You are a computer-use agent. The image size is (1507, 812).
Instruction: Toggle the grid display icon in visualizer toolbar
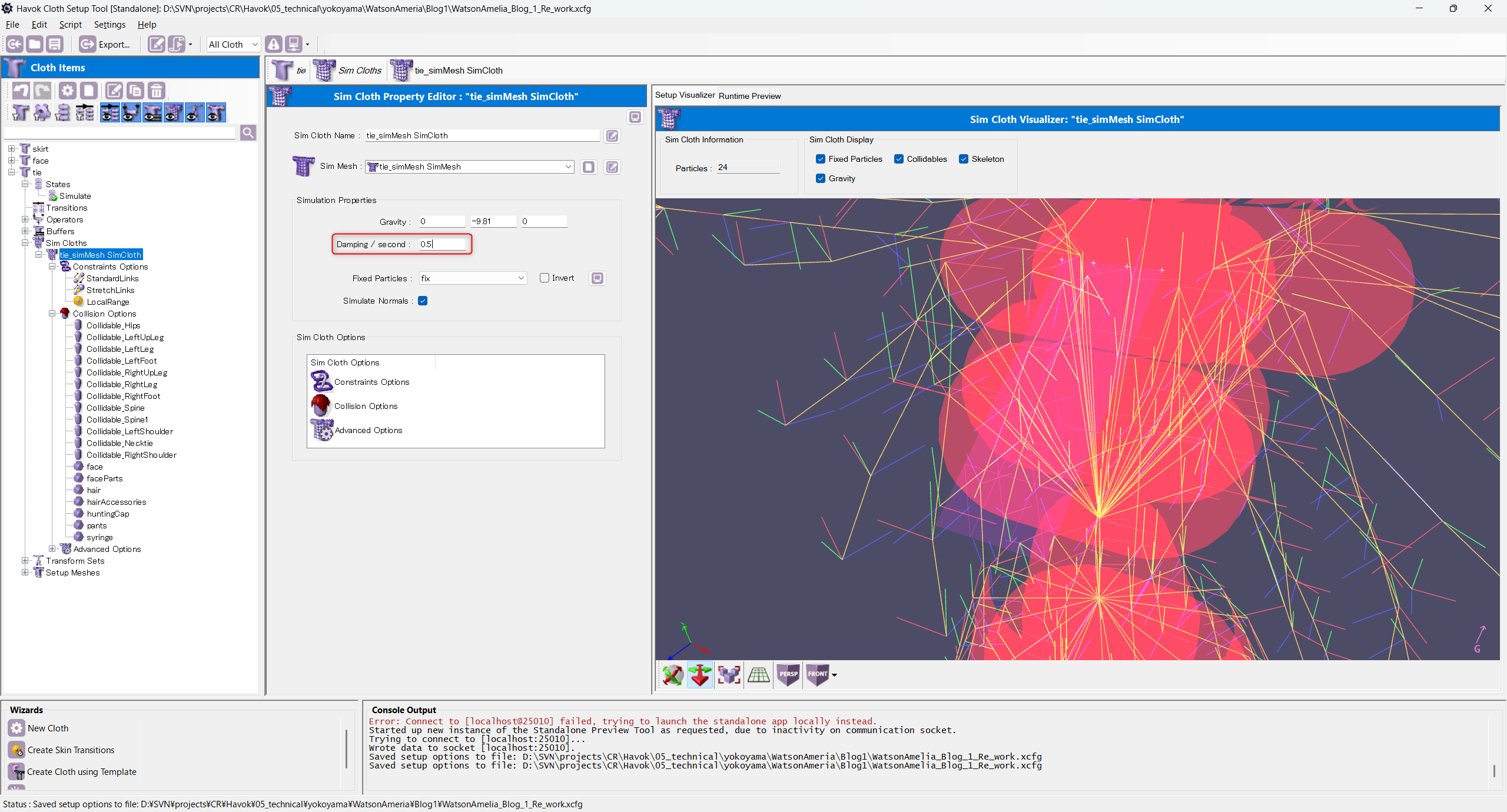click(x=759, y=675)
